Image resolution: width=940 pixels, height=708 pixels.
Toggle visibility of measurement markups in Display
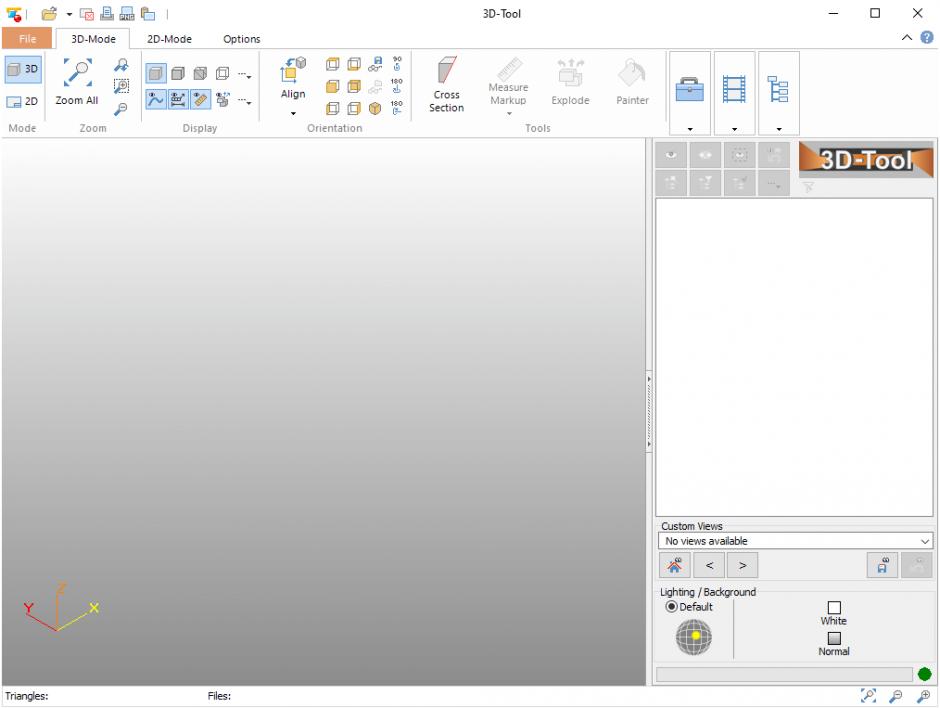pyautogui.click(x=200, y=100)
